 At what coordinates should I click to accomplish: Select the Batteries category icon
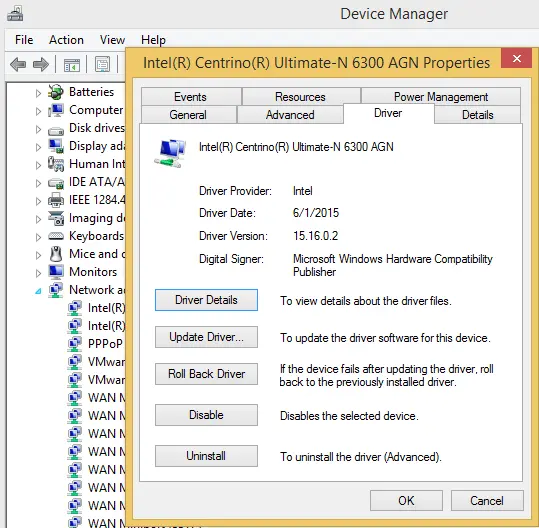click(56, 92)
